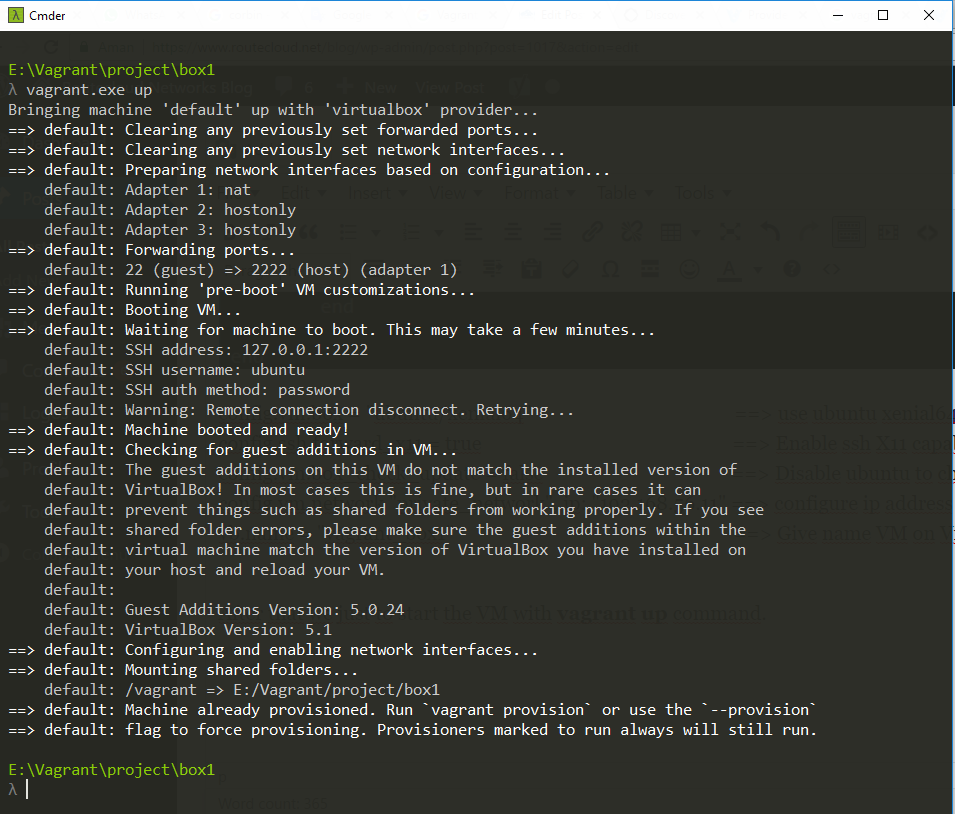Click the 'SSH auth method: password' line
The height and width of the screenshot is (814, 955).
click(x=197, y=390)
